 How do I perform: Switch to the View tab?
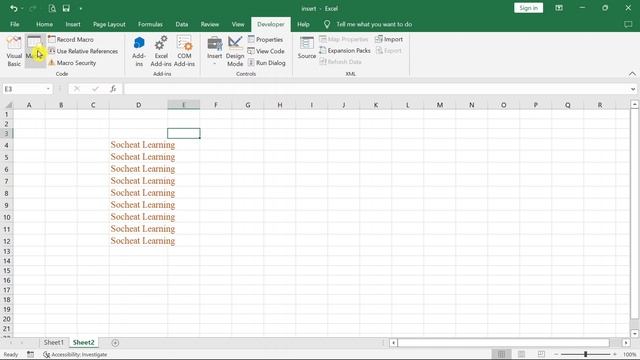coord(238,24)
